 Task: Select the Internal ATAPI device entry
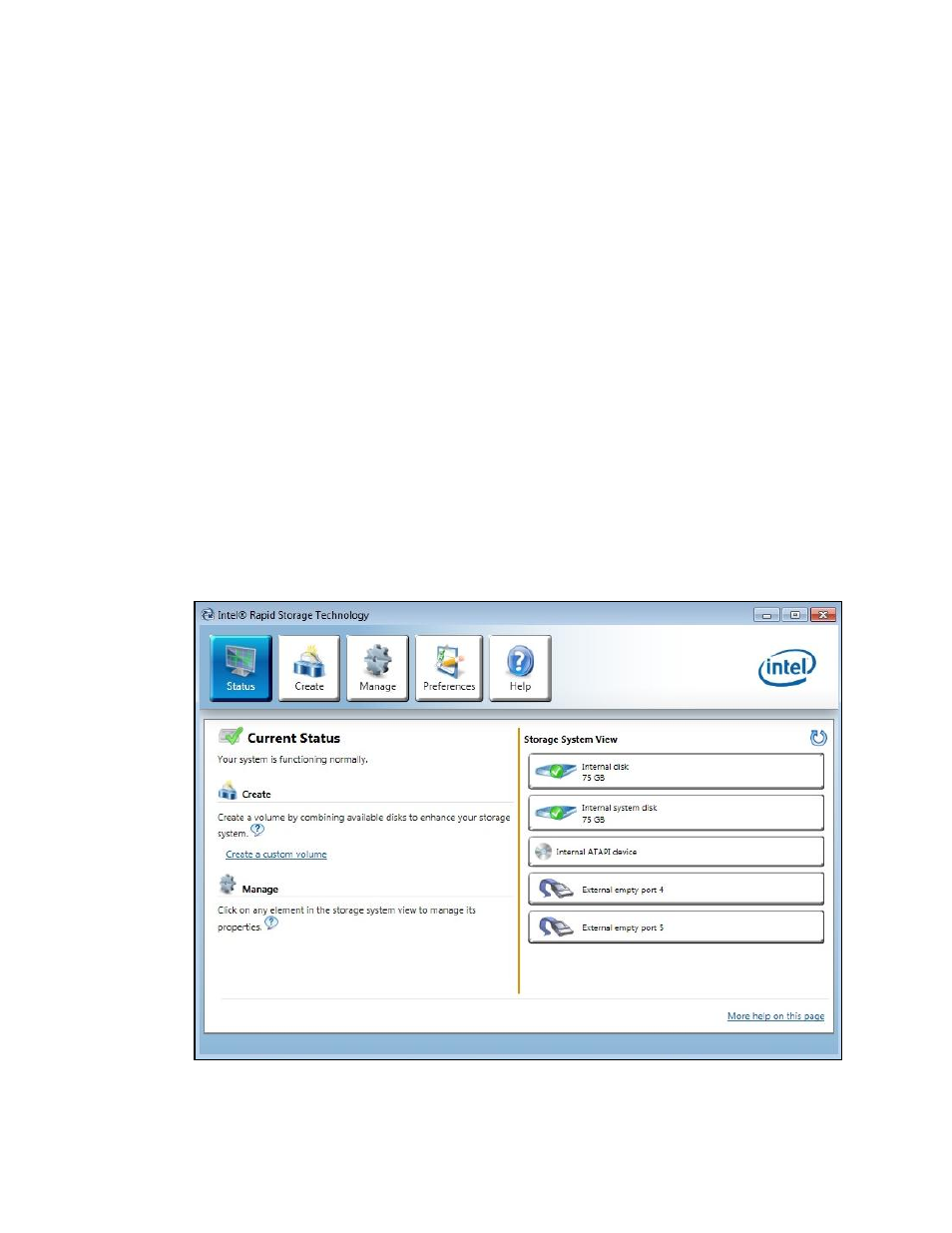(676, 852)
